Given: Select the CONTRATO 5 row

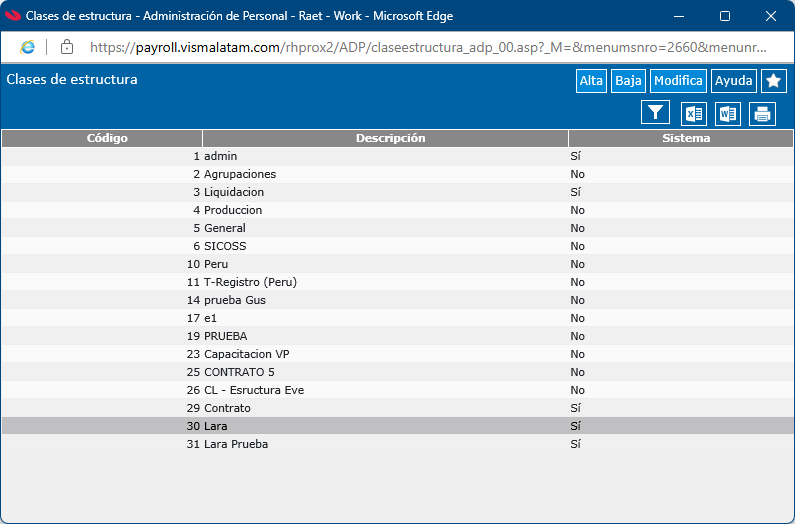Looking at the screenshot, I should (398, 372).
